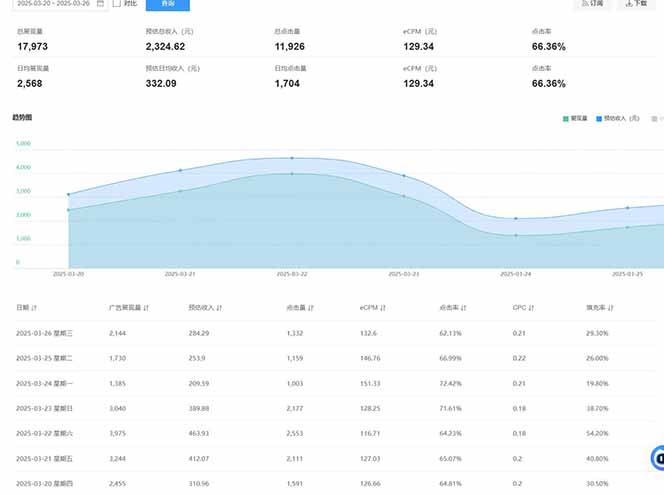Click sort icon beside 预估收入 header

click(220, 308)
